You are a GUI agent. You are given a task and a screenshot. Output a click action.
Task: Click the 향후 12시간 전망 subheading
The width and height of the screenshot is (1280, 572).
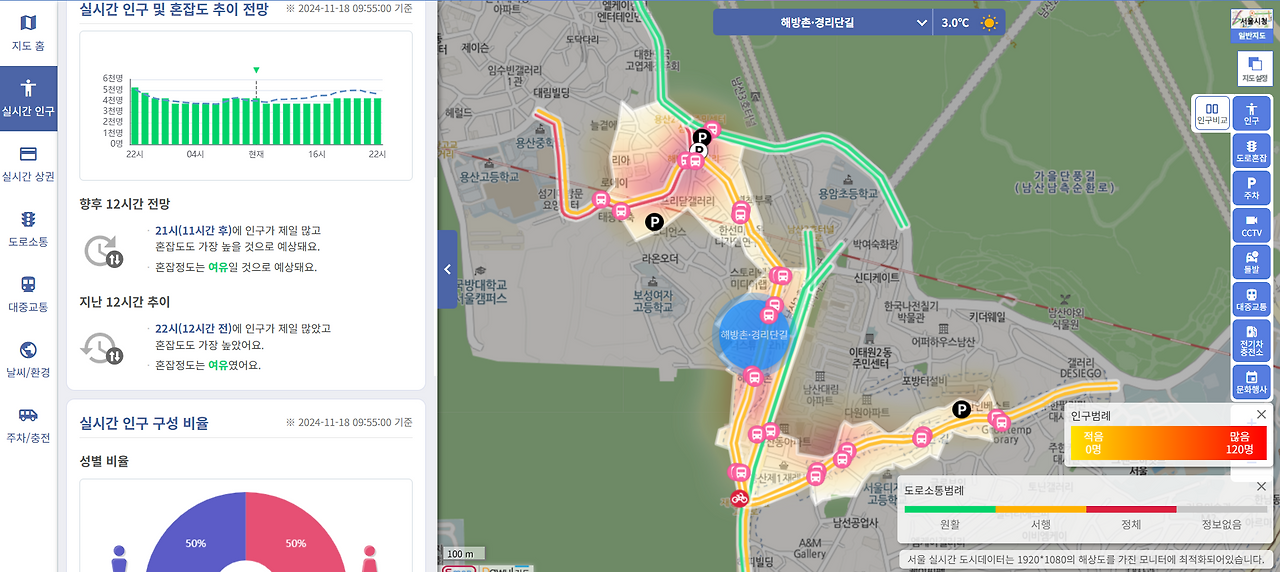click(125, 203)
